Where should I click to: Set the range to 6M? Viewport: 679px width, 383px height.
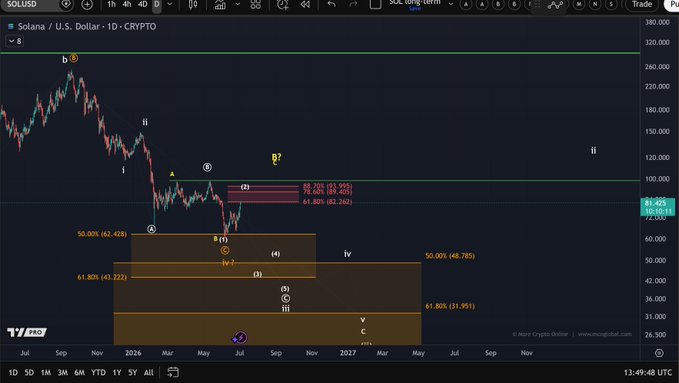tap(79, 373)
